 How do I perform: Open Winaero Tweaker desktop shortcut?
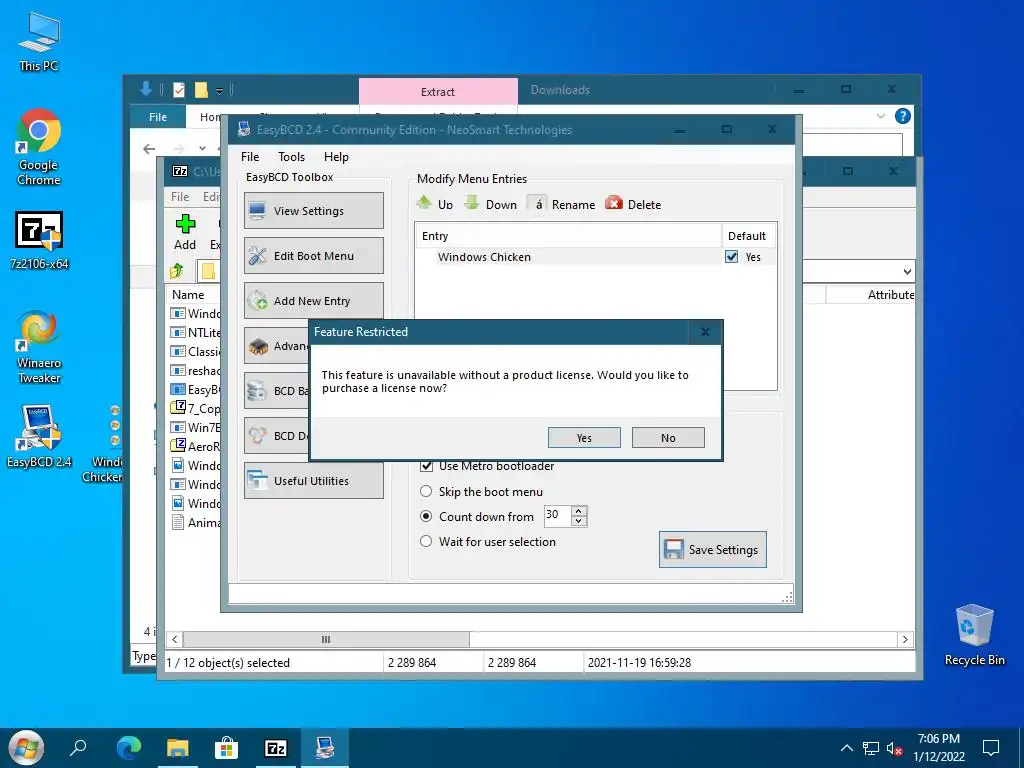point(39,347)
